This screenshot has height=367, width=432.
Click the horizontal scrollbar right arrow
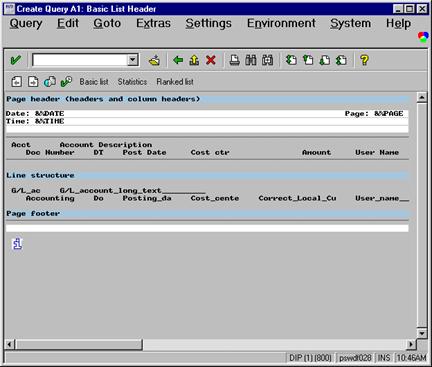click(411, 344)
